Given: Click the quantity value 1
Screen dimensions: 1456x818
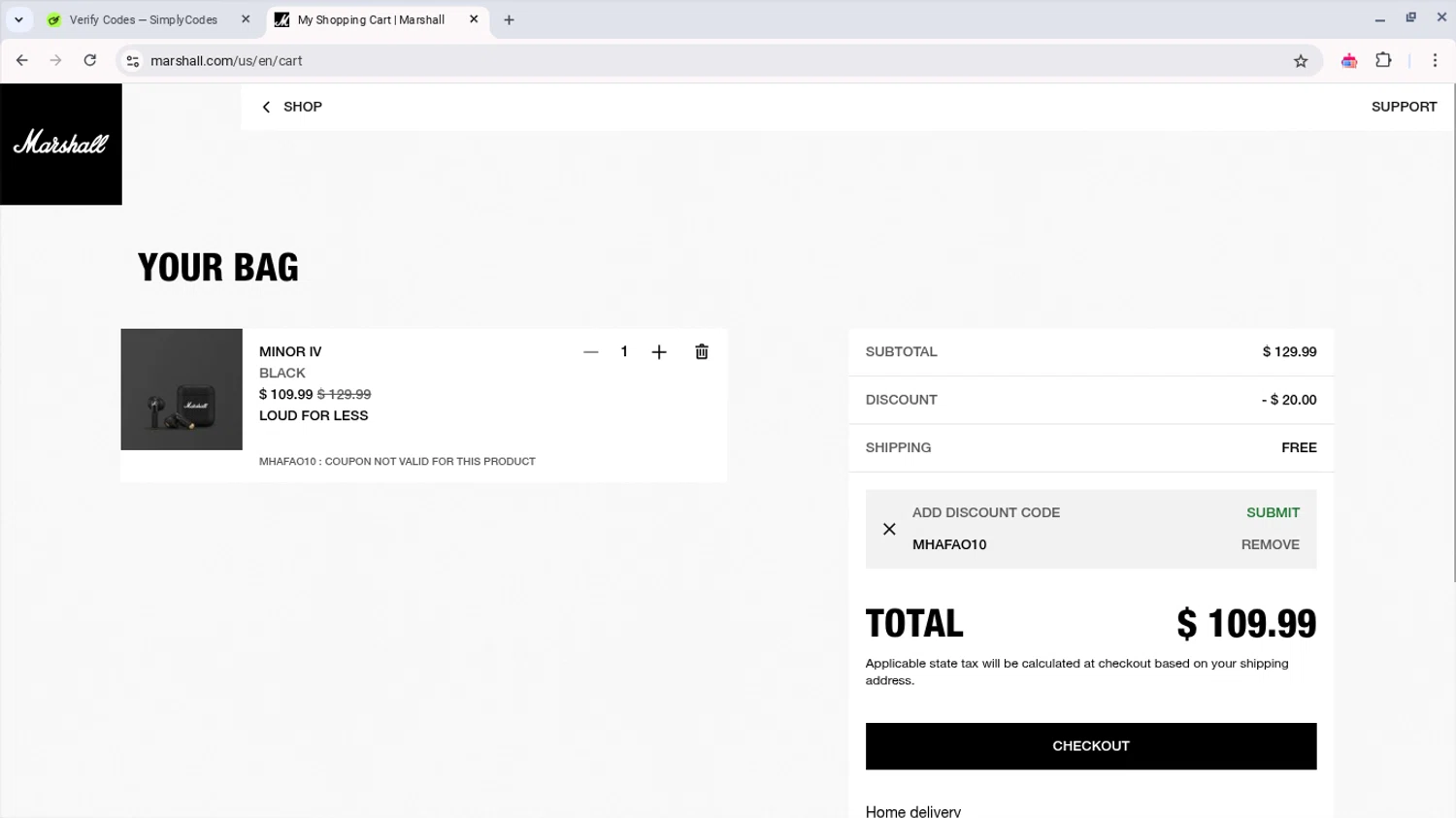Looking at the screenshot, I should pyautogui.click(x=624, y=351).
